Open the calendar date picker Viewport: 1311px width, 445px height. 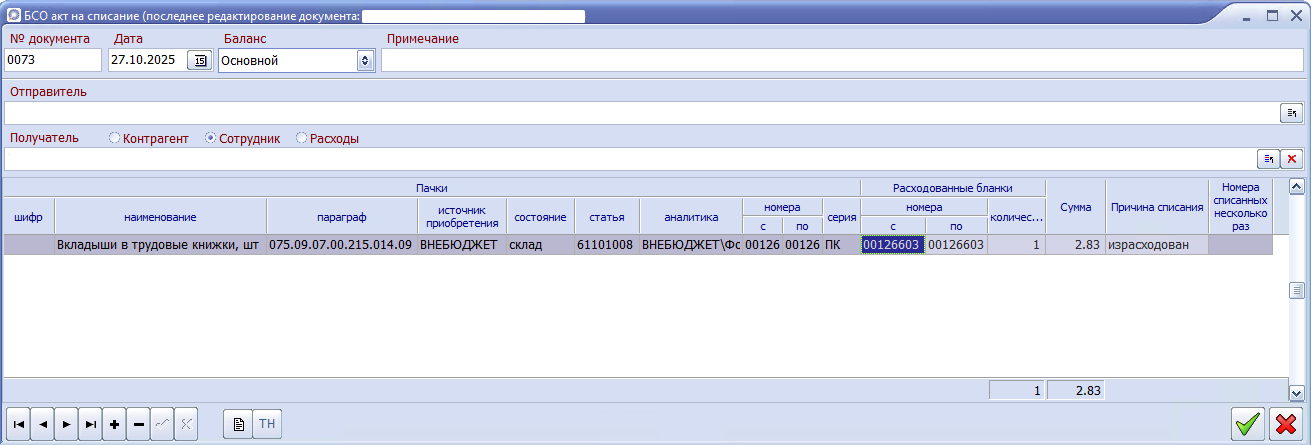pyautogui.click(x=199, y=61)
